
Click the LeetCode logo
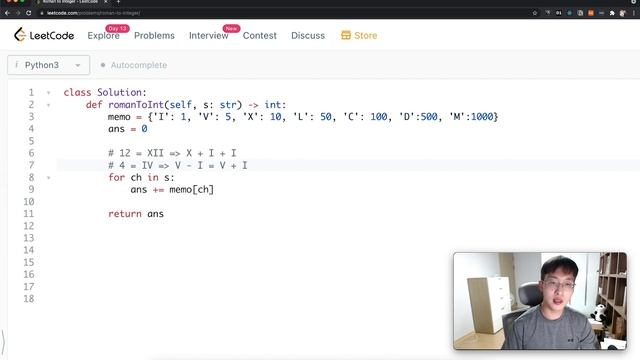coord(44,35)
